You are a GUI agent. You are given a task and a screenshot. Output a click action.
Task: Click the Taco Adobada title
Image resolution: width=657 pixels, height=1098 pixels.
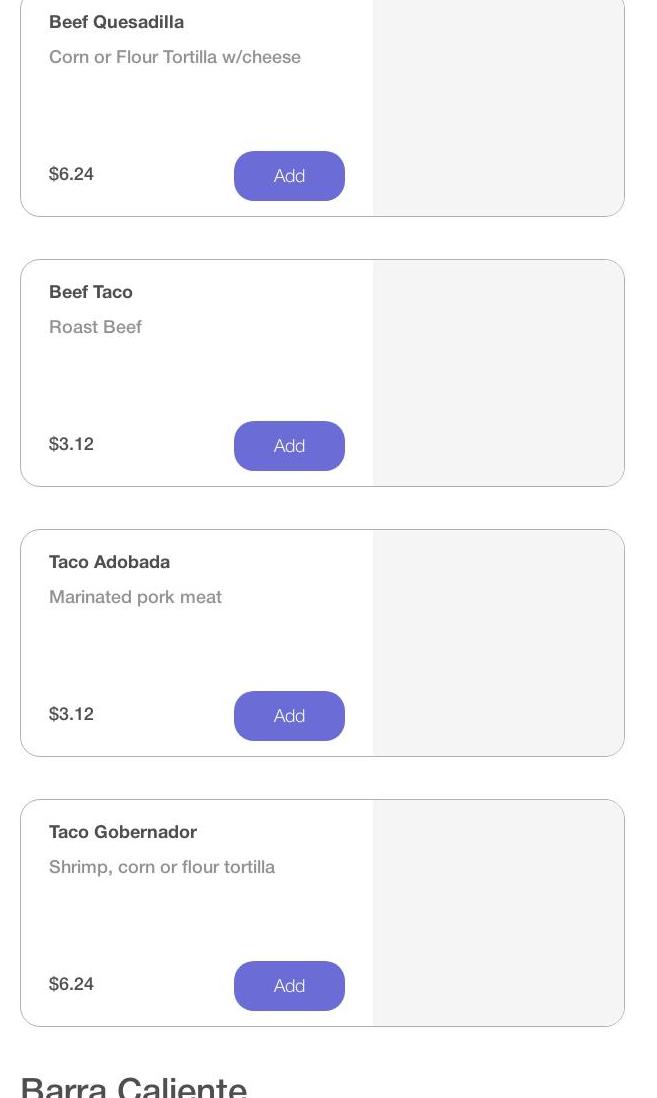109,562
